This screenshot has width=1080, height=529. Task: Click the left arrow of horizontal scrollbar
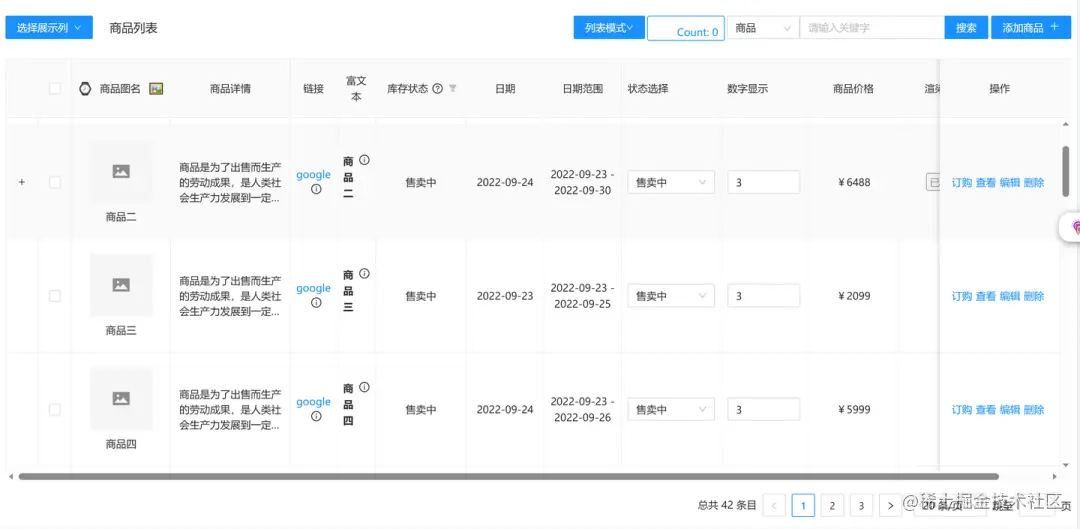click(x=10, y=477)
